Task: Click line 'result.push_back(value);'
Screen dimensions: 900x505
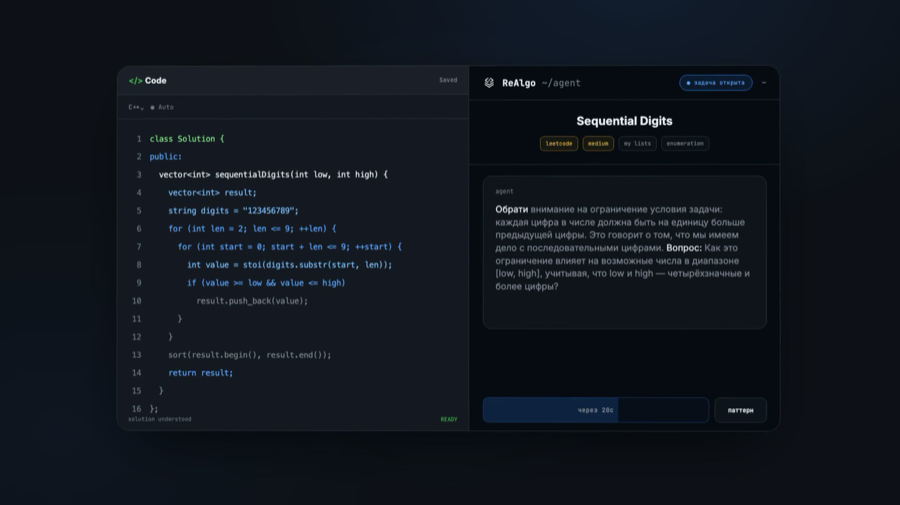Action: [x=252, y=301]
